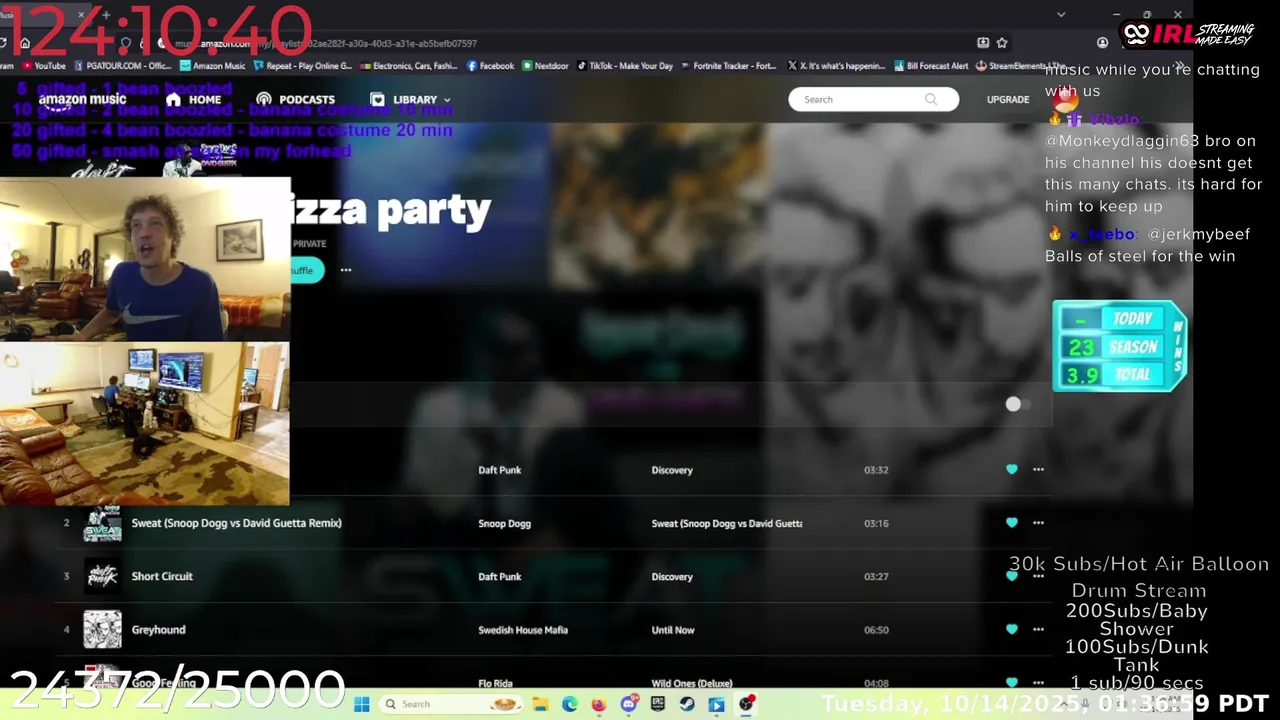The image size is (1280, 720).
Task: Click the Sweat remix album thumbnail
Action: (x=102, y=523)
